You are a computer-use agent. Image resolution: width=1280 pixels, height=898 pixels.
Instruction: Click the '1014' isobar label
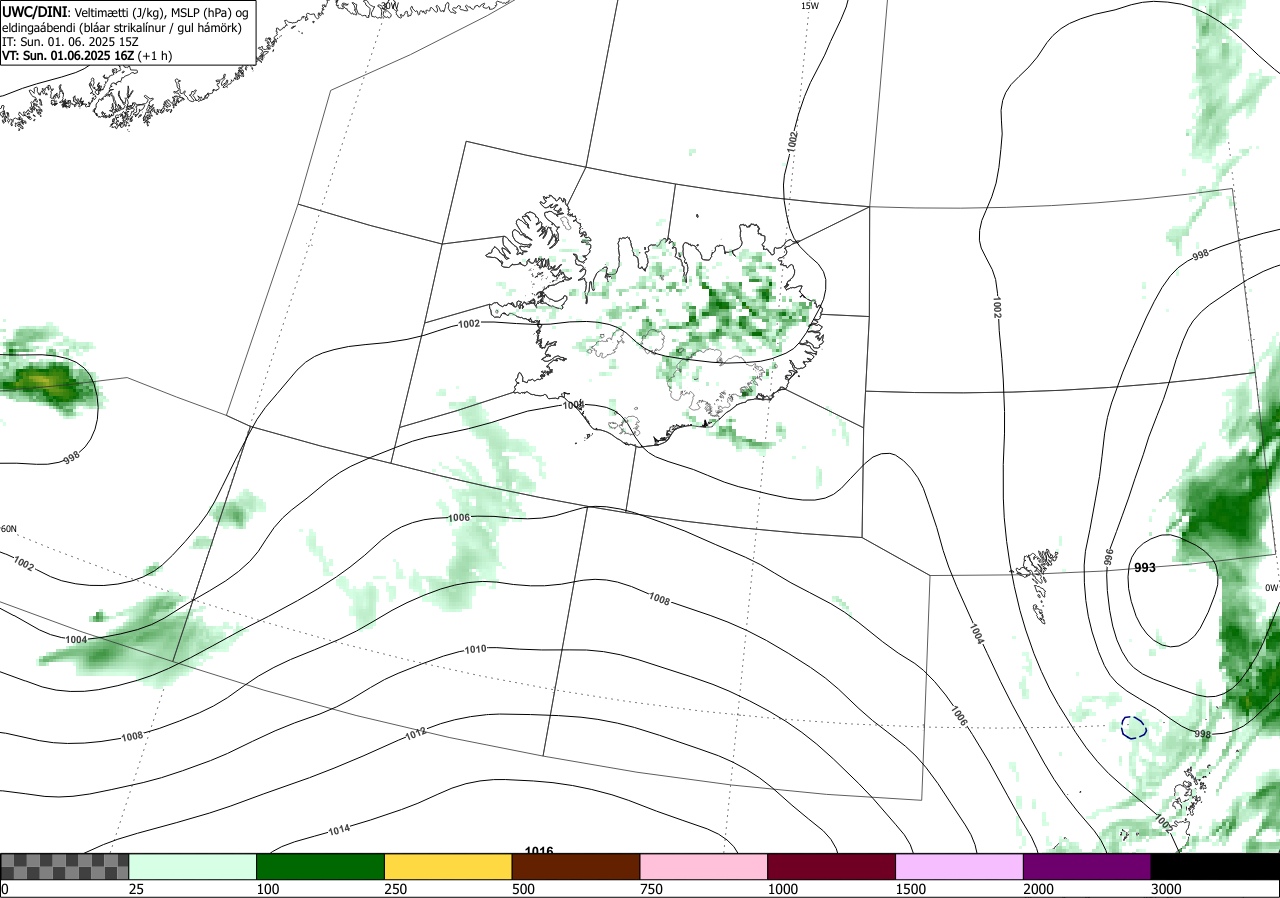(339, 830)
